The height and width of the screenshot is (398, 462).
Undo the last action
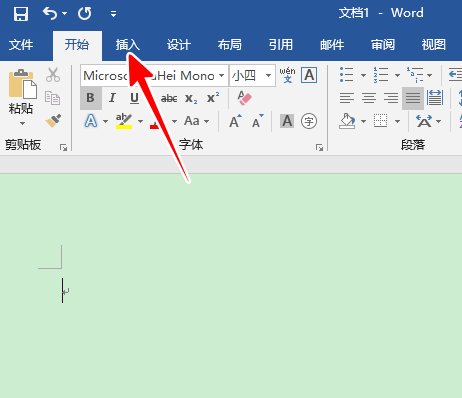click(50, 14)
